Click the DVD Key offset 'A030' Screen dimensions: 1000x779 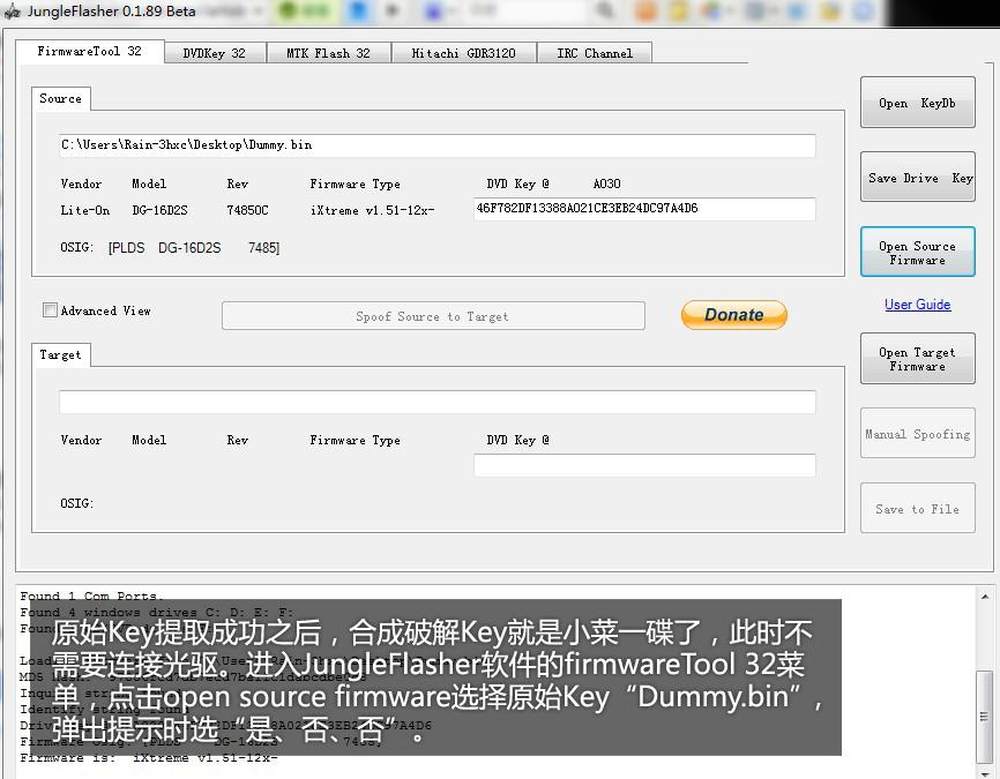pos(607,184)
